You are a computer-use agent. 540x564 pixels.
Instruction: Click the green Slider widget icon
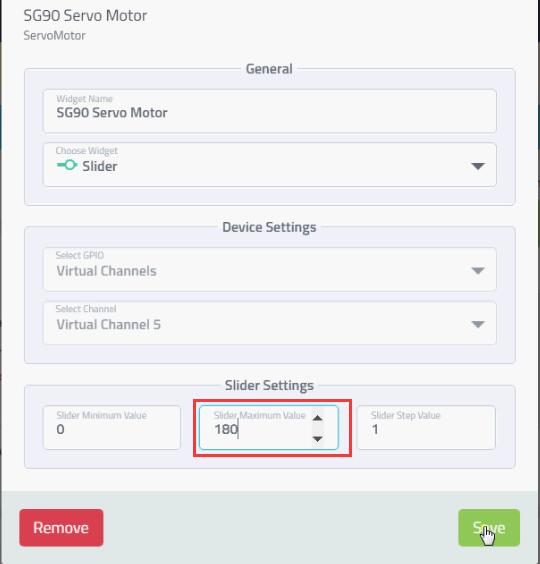point(67,165)
